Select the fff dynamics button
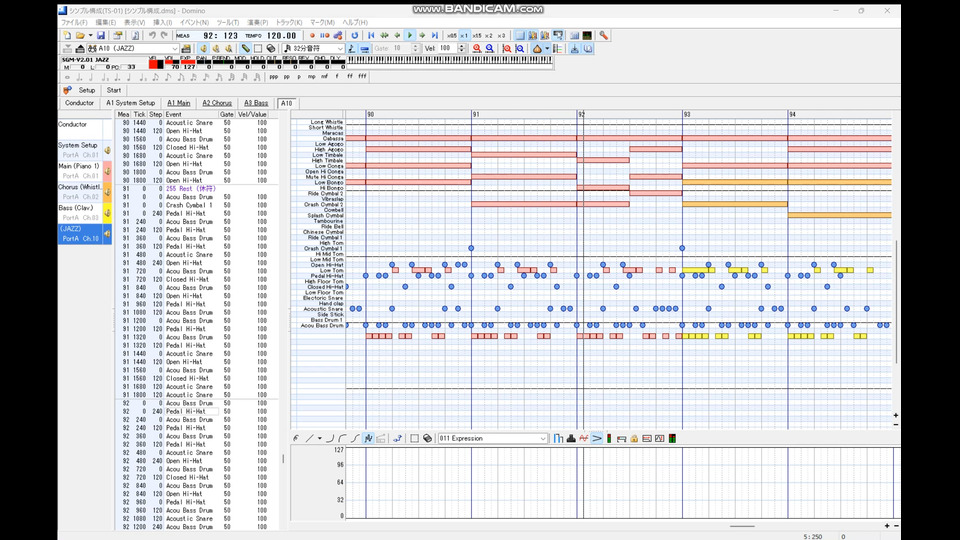The image size is (960, 540). [362, 77]
